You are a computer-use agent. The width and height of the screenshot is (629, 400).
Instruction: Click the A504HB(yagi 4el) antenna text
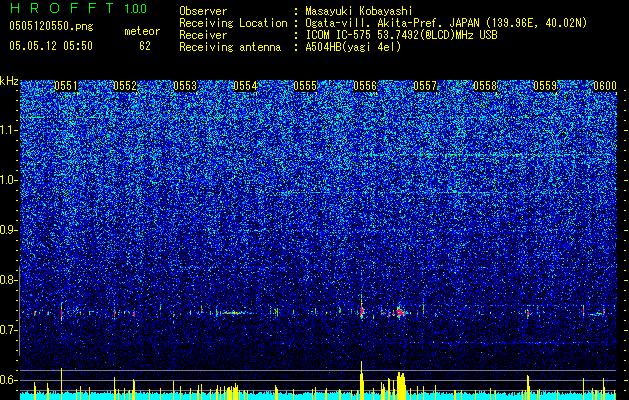[353, 47]
